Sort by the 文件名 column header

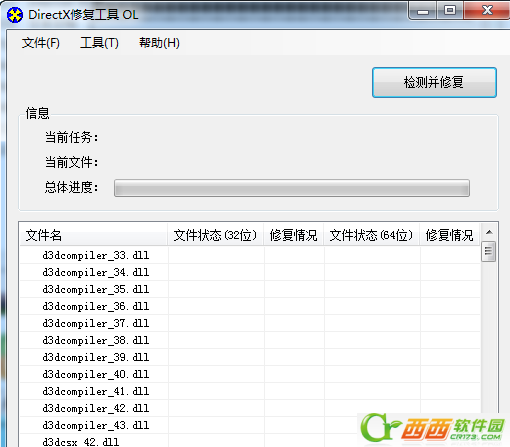click(93, 235)
